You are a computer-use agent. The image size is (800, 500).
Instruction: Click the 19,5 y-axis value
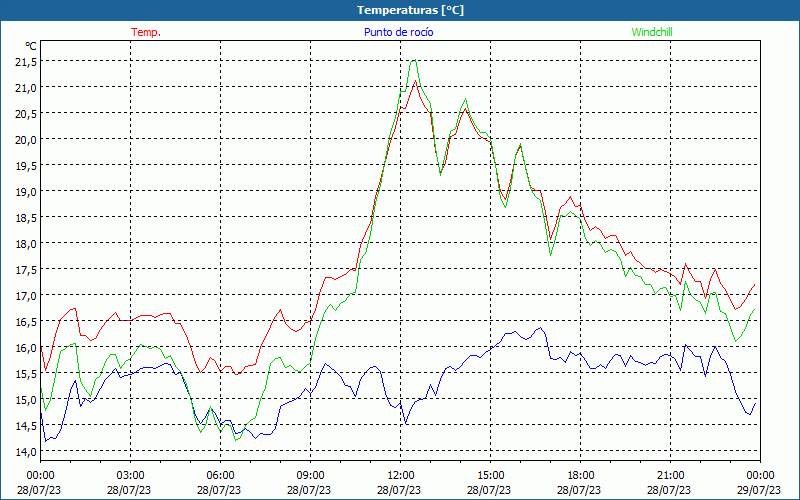(x=26, y=166)
